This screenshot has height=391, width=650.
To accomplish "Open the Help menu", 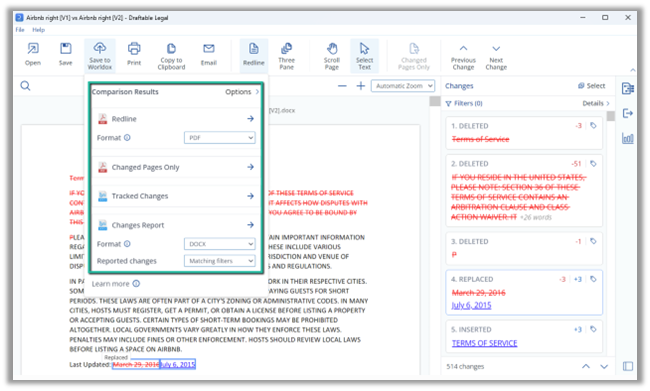I will pyautogui.click(x=39, y=30).
